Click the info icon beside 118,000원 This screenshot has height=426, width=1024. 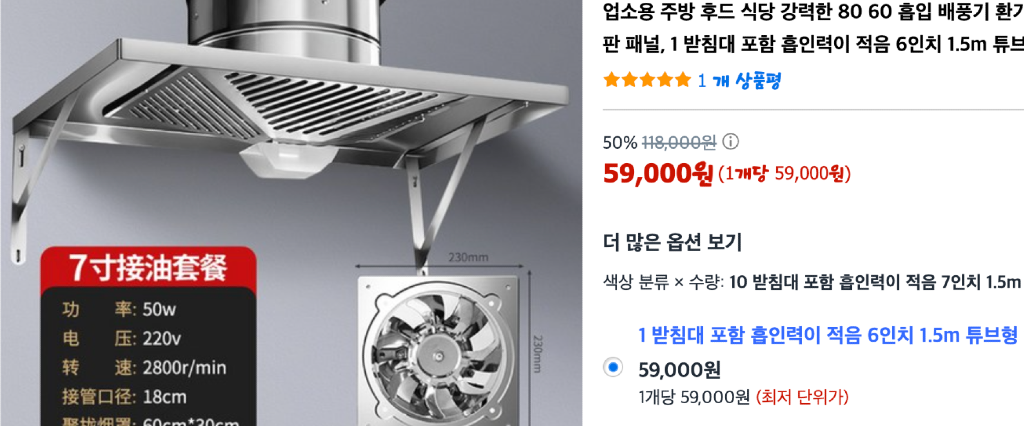pyautogui.click(x=732, y=142)
